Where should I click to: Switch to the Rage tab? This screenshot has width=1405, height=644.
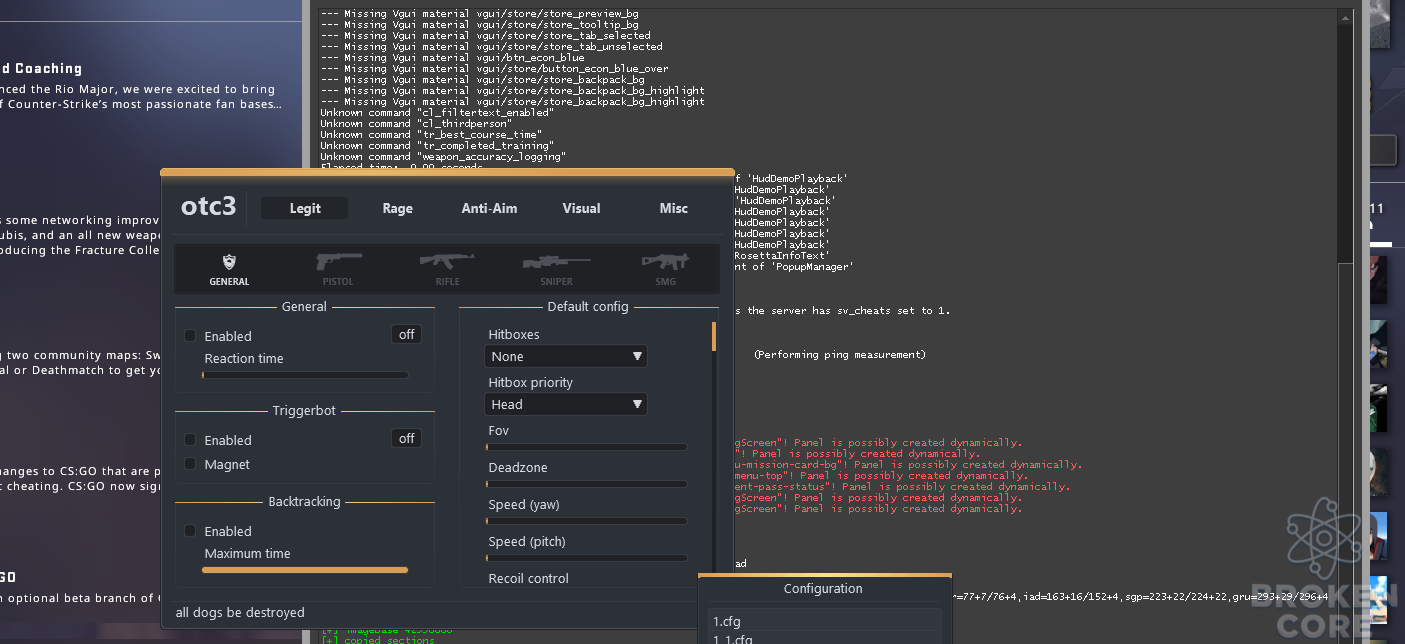pyautogui.click(x=397, y=208)
